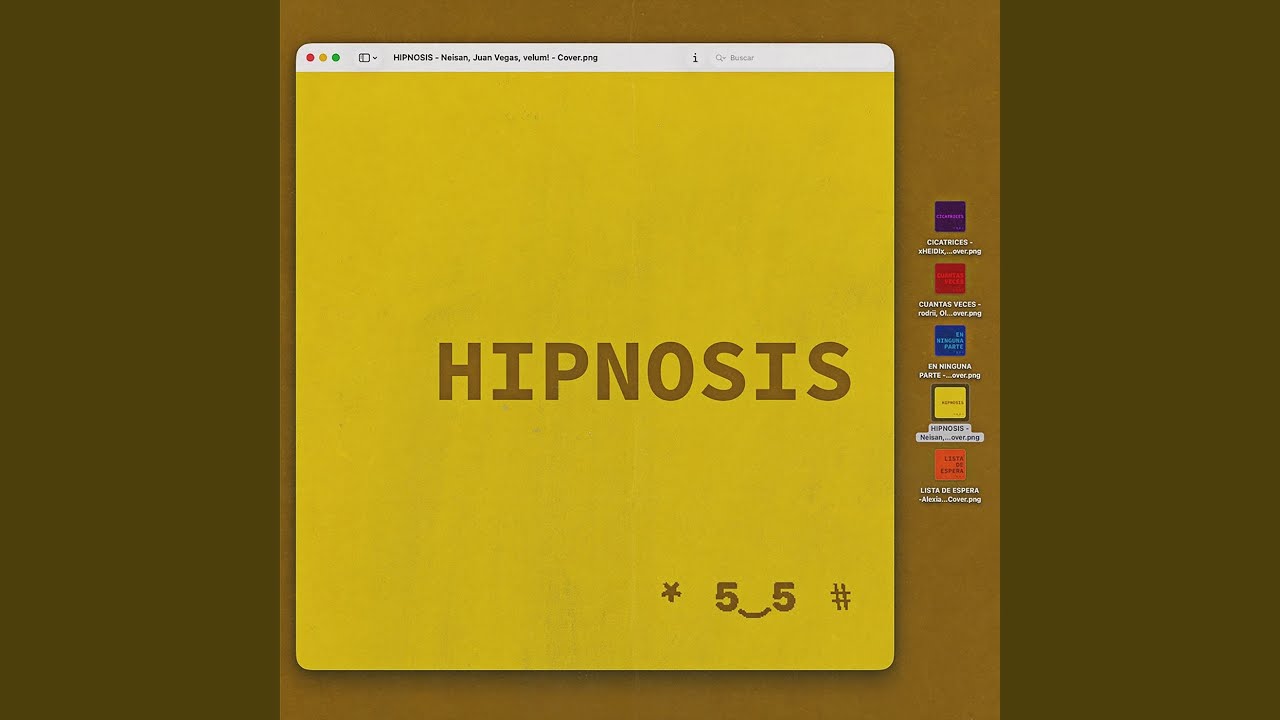The image size is (1280, 720).
Task: Click the CICATRICES file name label
Action: click(x=950, y=247)
